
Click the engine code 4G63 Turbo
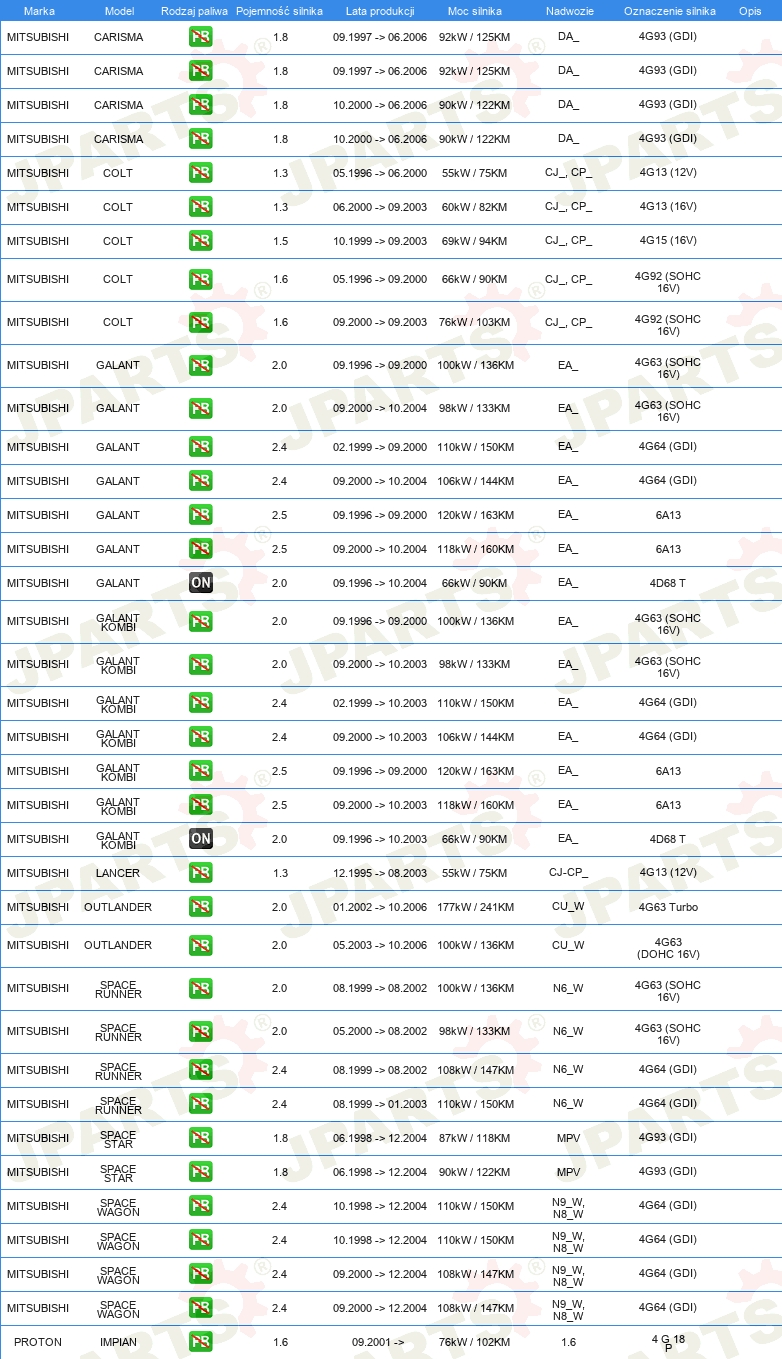(x=668, y=907)
